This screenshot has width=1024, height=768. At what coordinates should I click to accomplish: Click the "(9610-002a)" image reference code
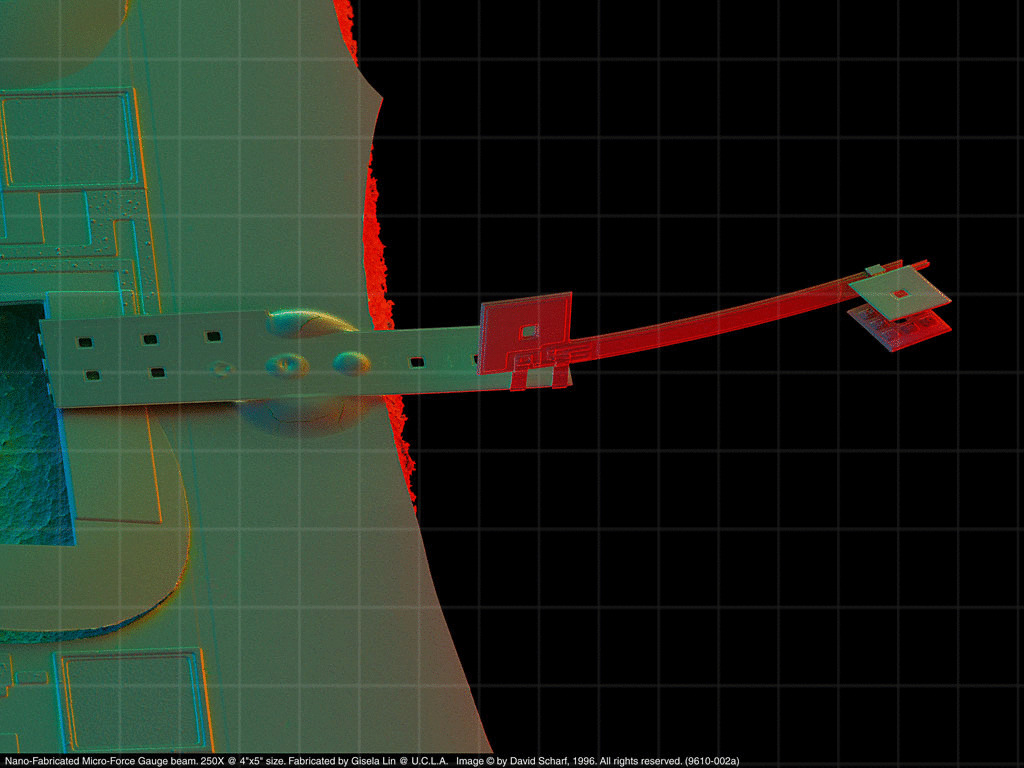pos(712,761)
